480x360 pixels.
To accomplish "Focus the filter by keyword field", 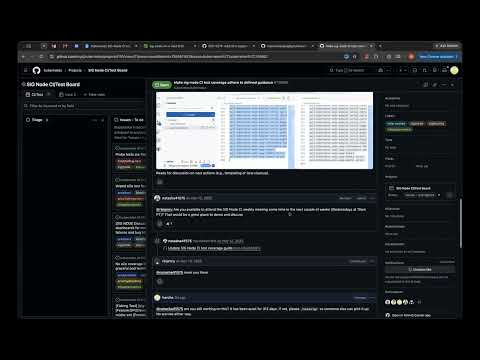I will click(x=83, y=106).
